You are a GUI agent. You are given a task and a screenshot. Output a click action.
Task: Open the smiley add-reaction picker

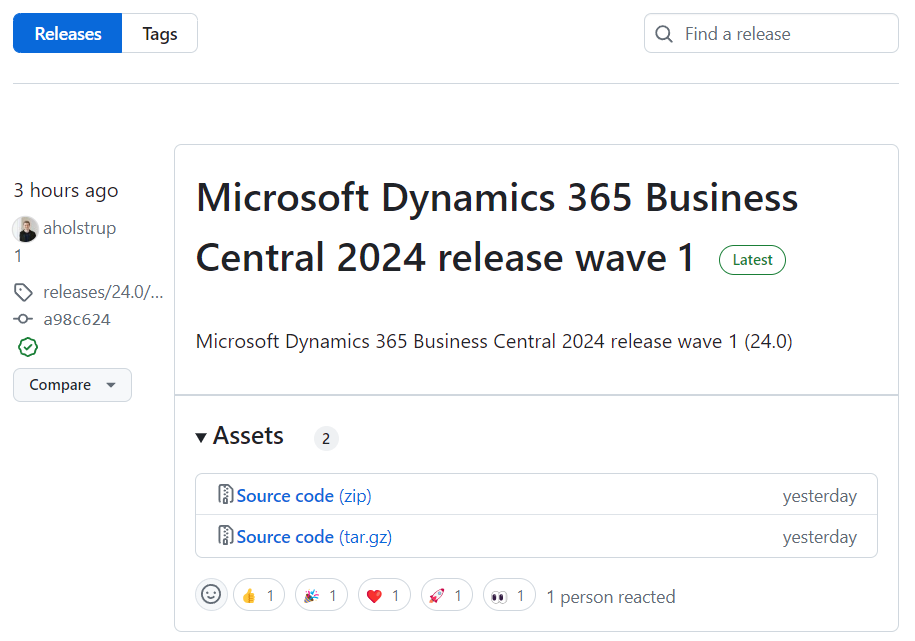[211, 594]
